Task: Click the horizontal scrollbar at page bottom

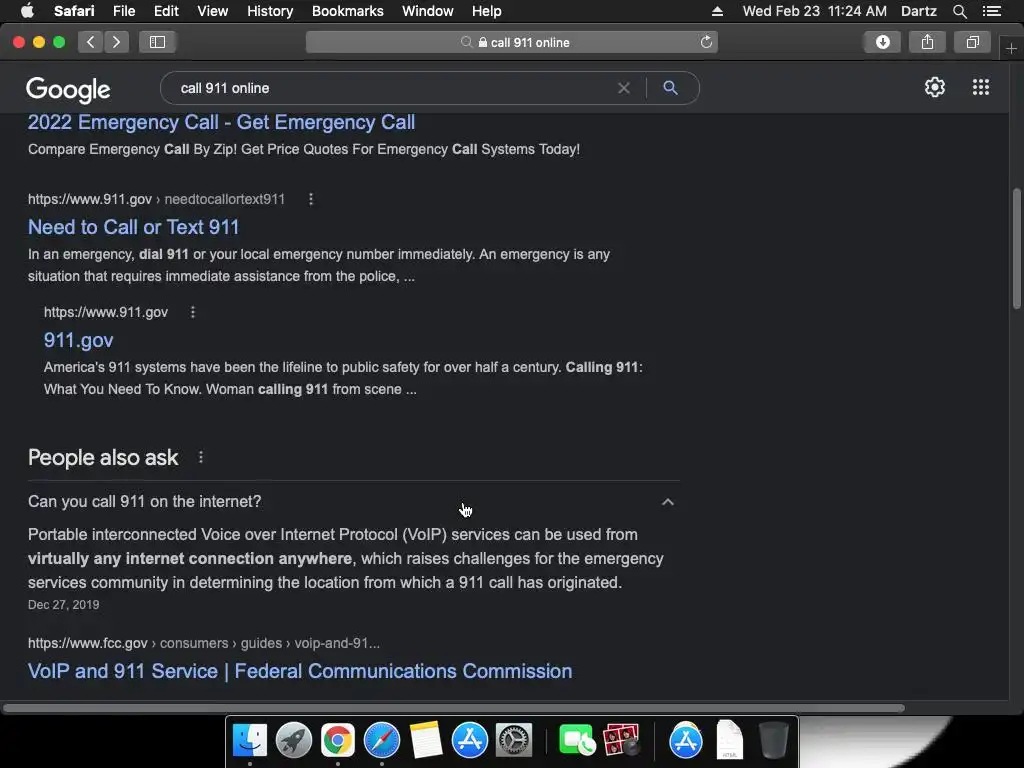Action: pyautogui.click(x=454, y=708)
